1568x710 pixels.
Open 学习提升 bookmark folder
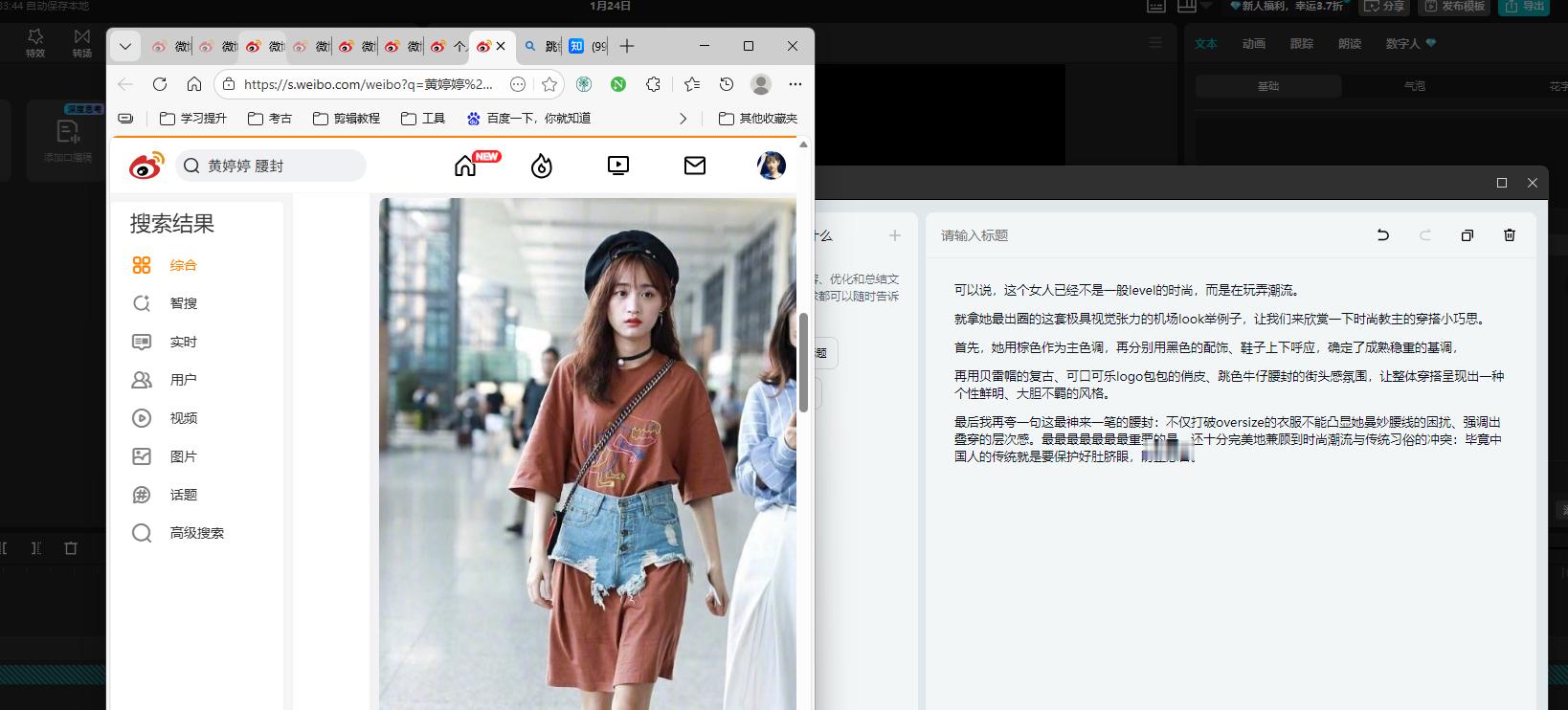pos(193,119)
